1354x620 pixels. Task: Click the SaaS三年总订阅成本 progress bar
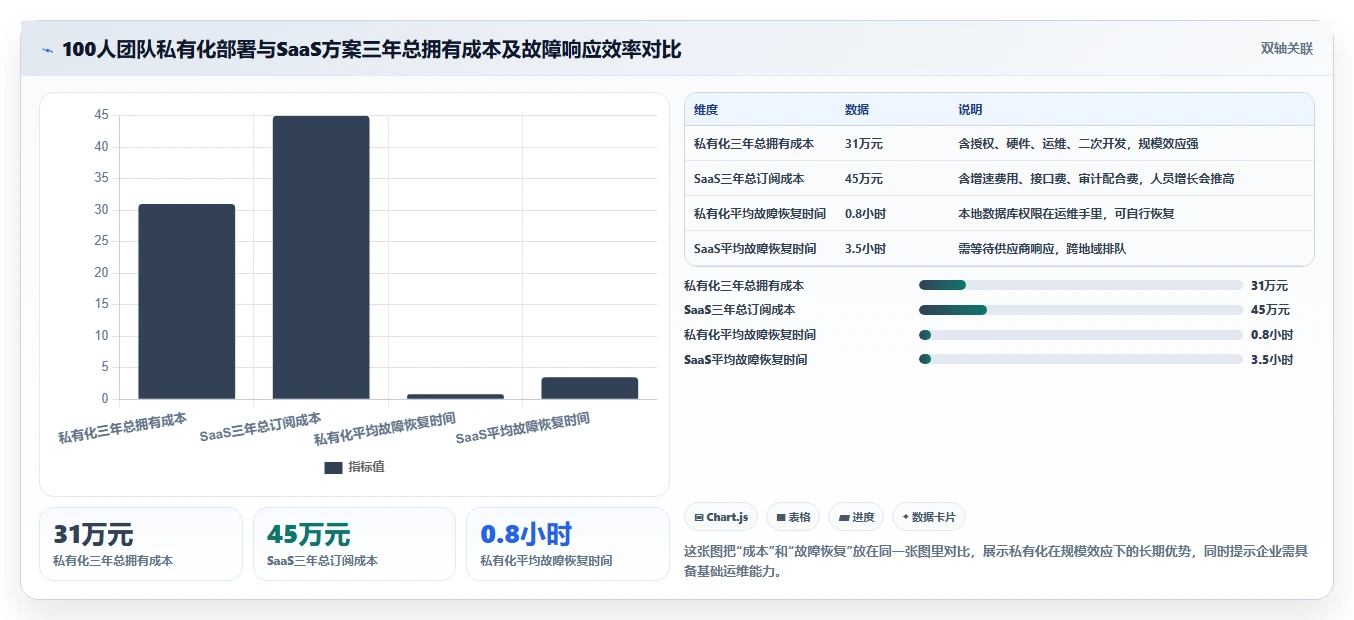[x=1080, y=310]
